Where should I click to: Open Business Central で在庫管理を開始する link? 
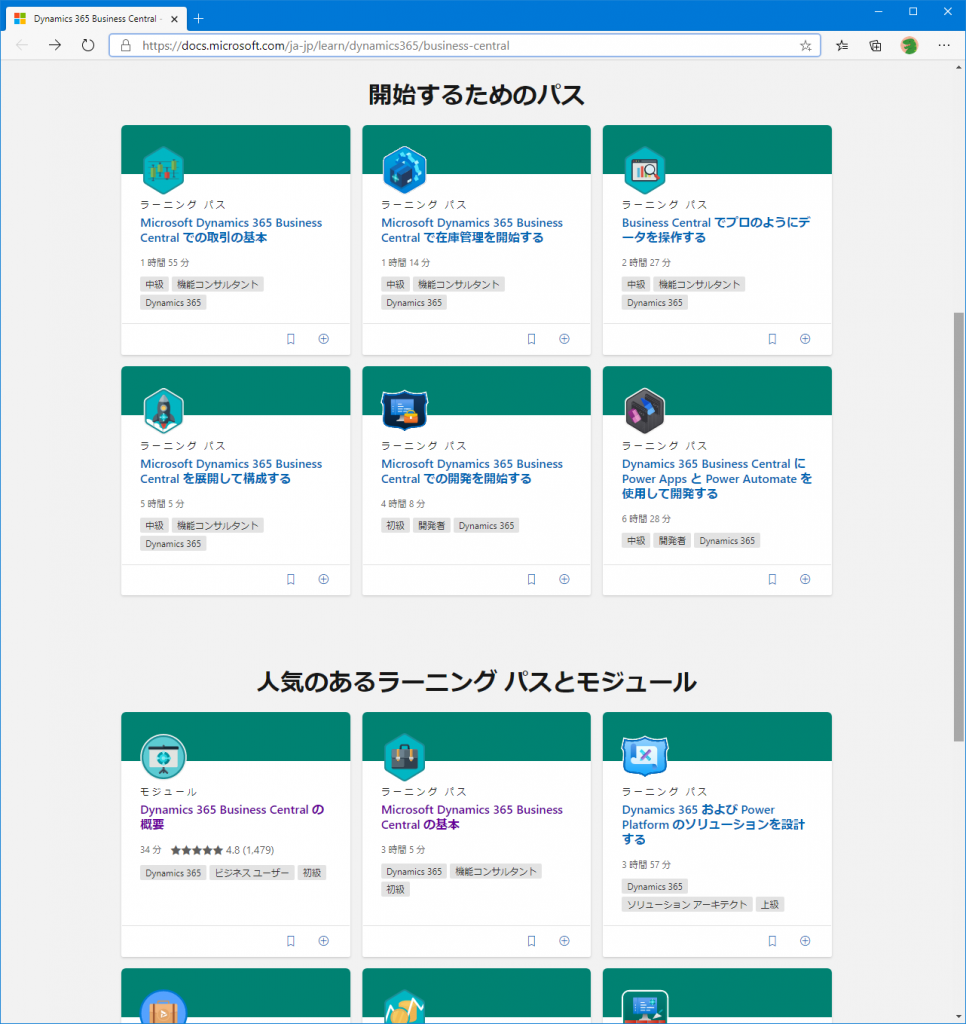pos(472,230)
